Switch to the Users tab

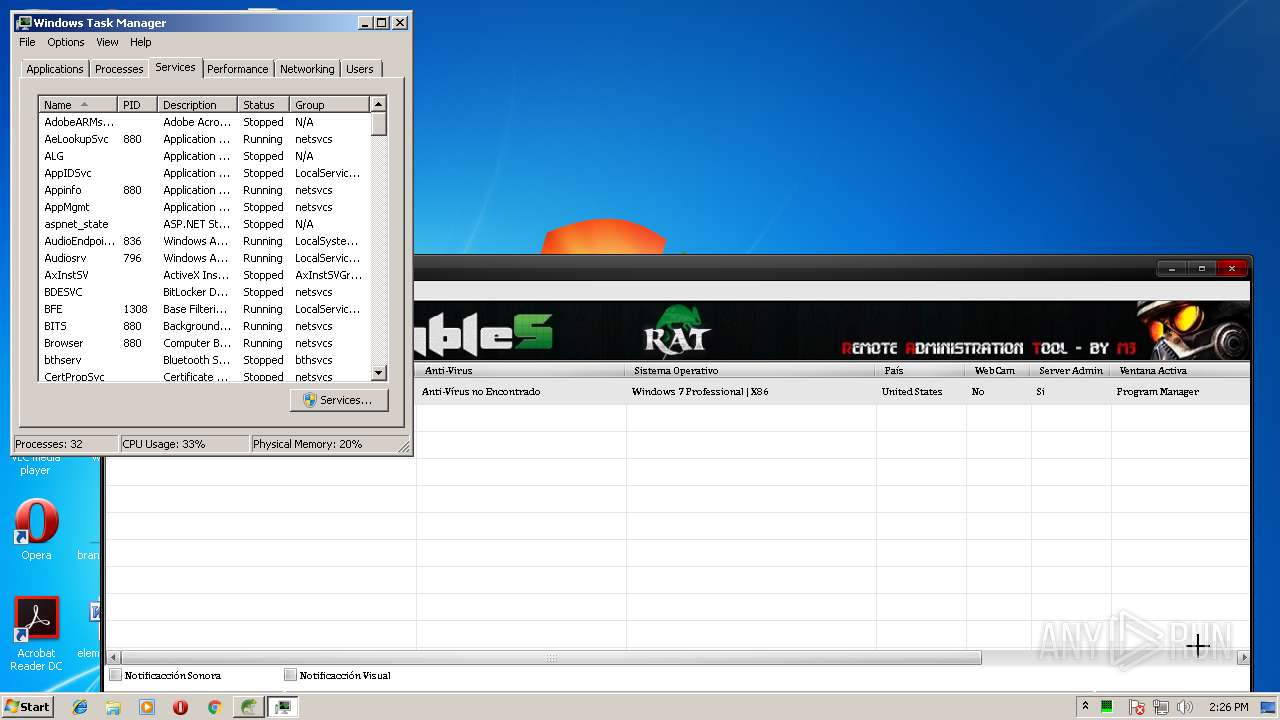coord(360,69)
